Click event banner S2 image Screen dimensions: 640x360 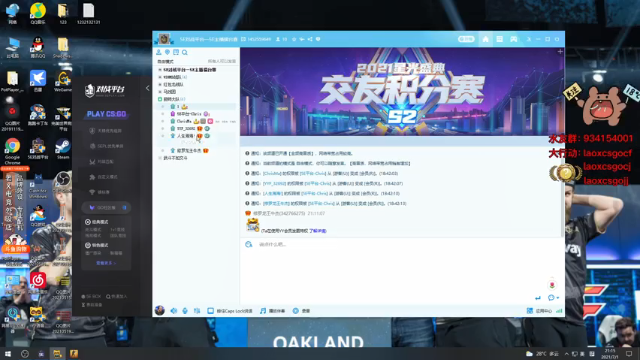pos(402,91)
